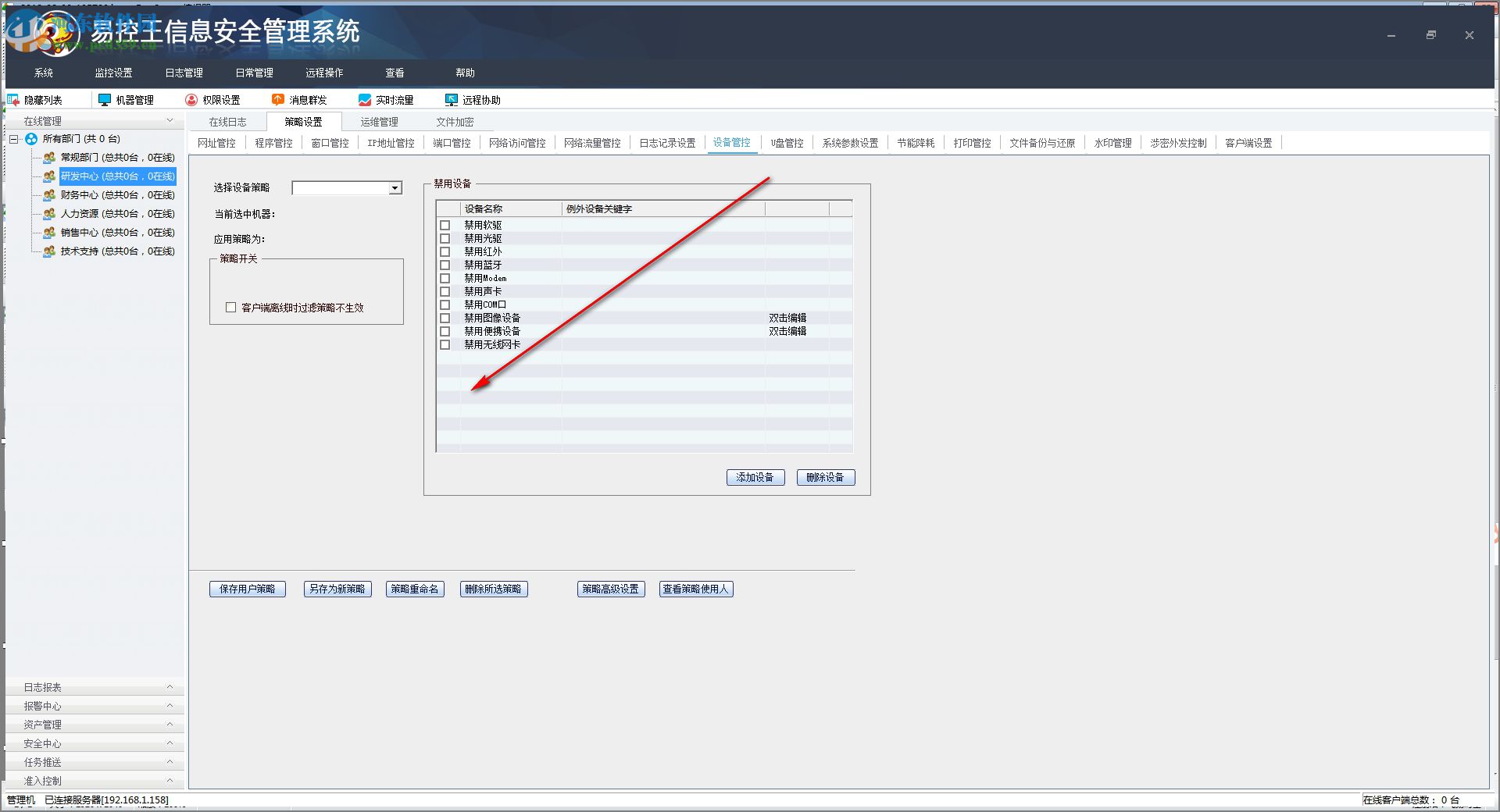Viewport: 1500px width, 812px height.
Task: Click the 添加设备 button
Action: [x=755, y=477]
